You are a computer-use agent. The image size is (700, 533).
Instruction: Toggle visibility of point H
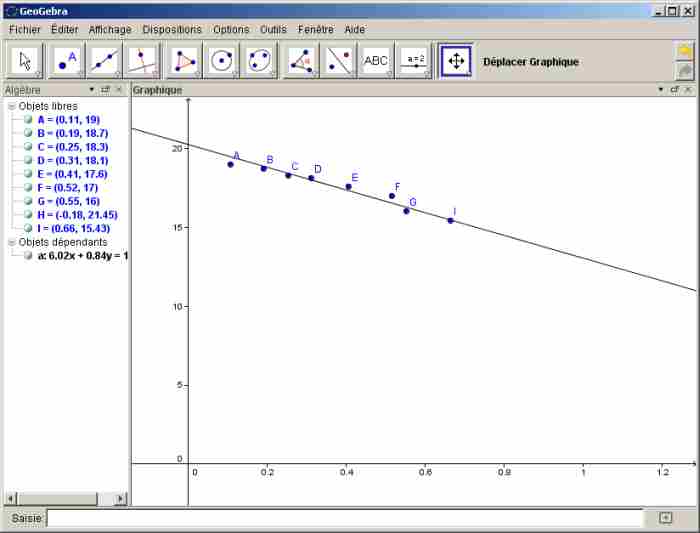(28, 215)
